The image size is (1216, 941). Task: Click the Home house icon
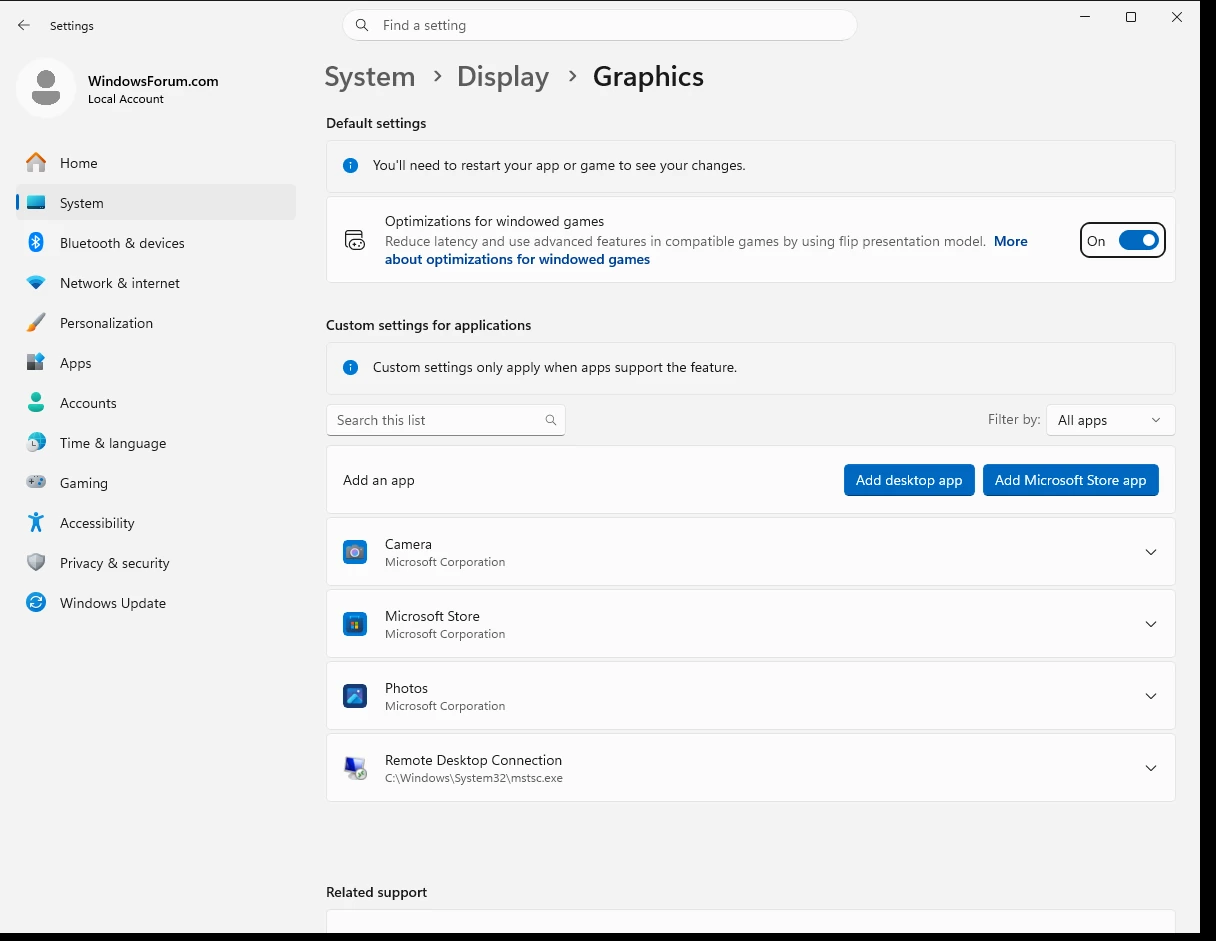tap(36, 163)
